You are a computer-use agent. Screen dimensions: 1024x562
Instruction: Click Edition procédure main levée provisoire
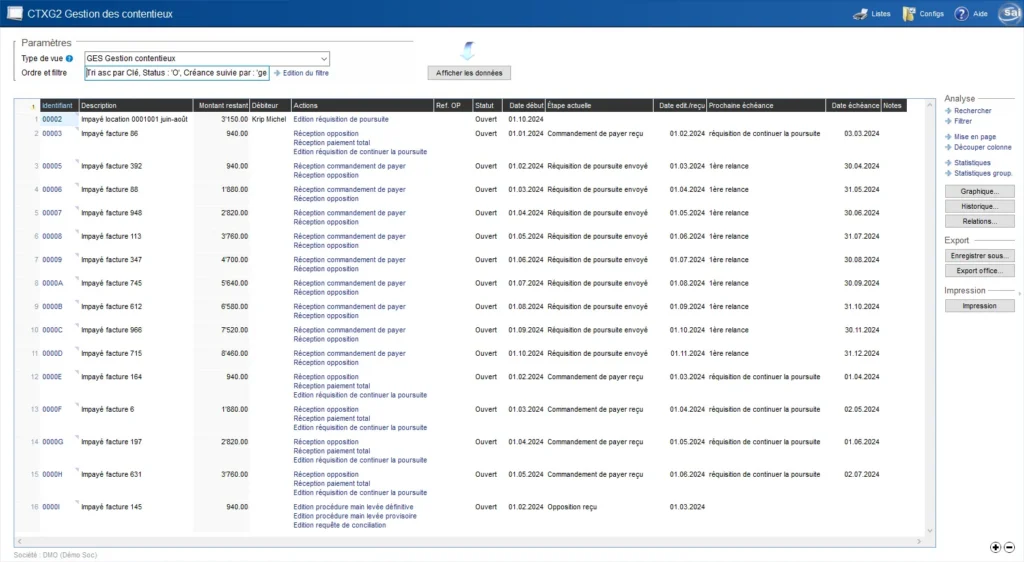[x=355, y=516]
